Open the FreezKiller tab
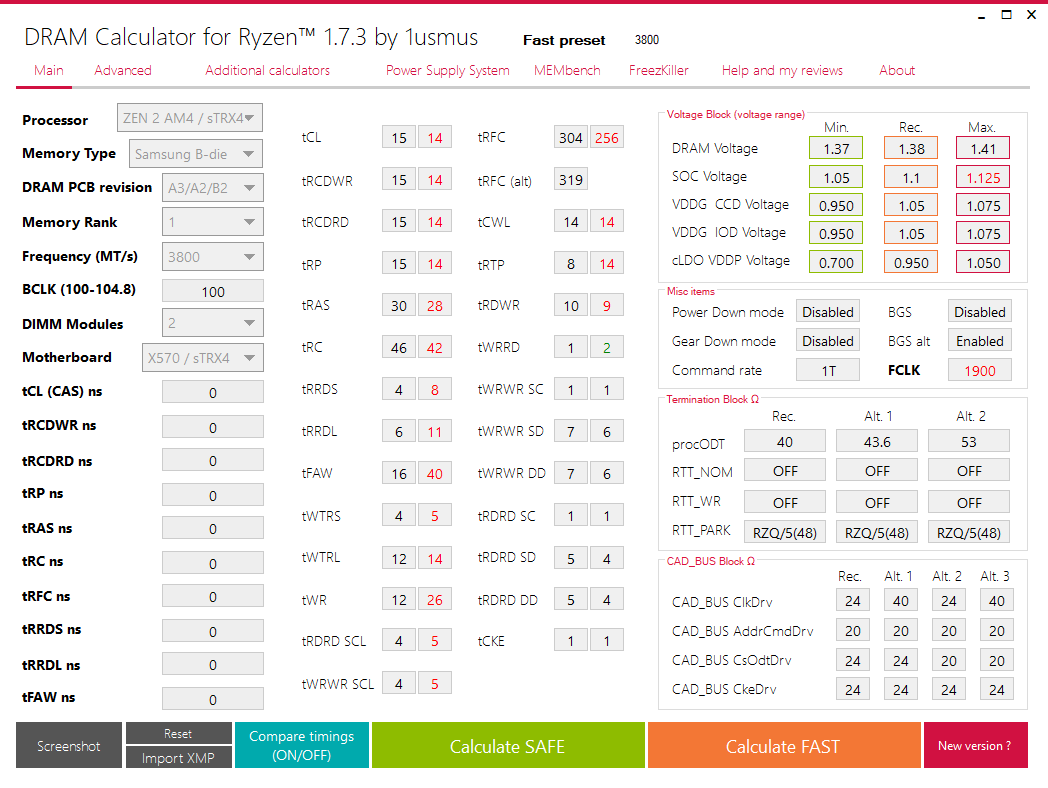 click(658, 70)
